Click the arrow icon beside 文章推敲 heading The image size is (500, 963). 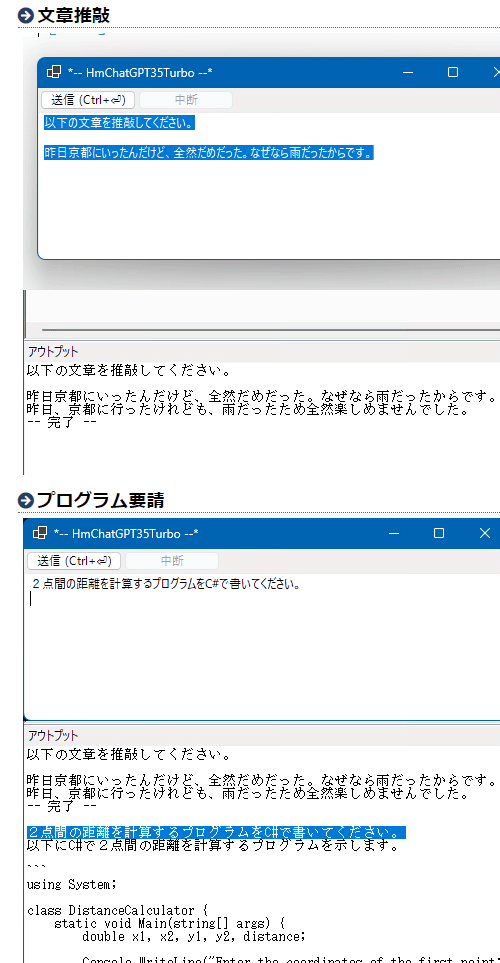tap(26, 15)
